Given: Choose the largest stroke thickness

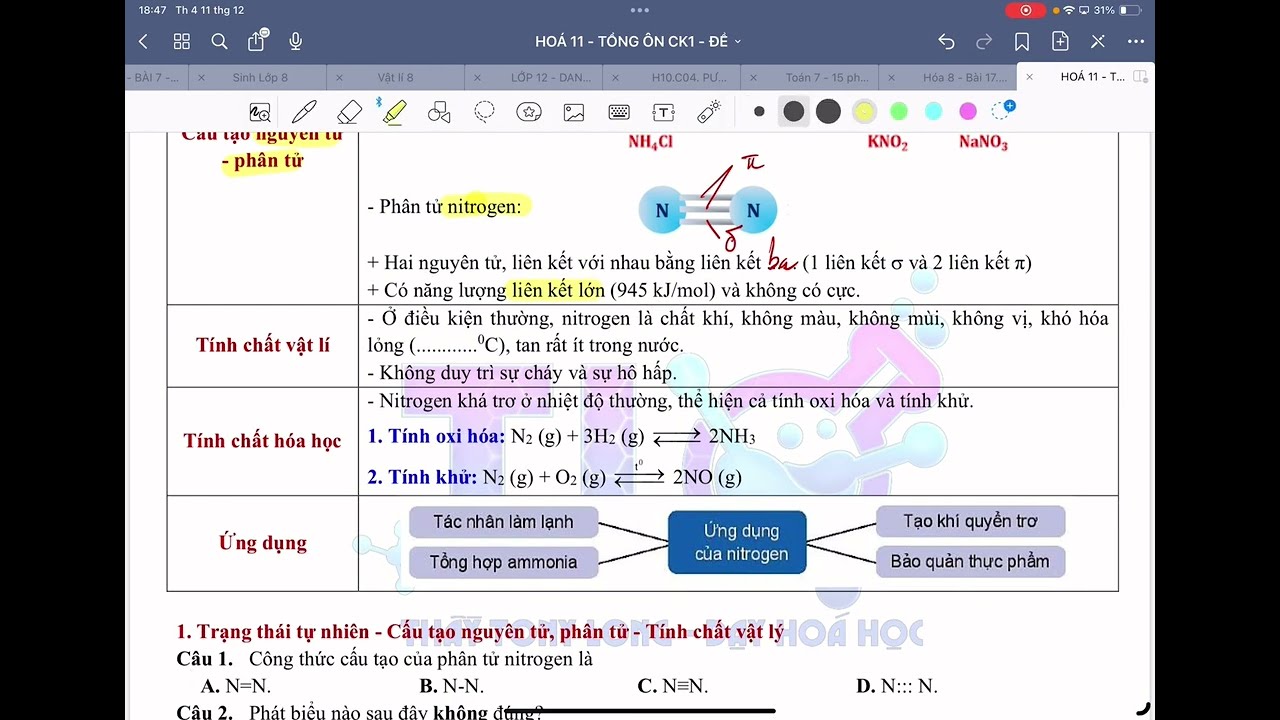Looking at the screenshot, I should click(828, 112).
